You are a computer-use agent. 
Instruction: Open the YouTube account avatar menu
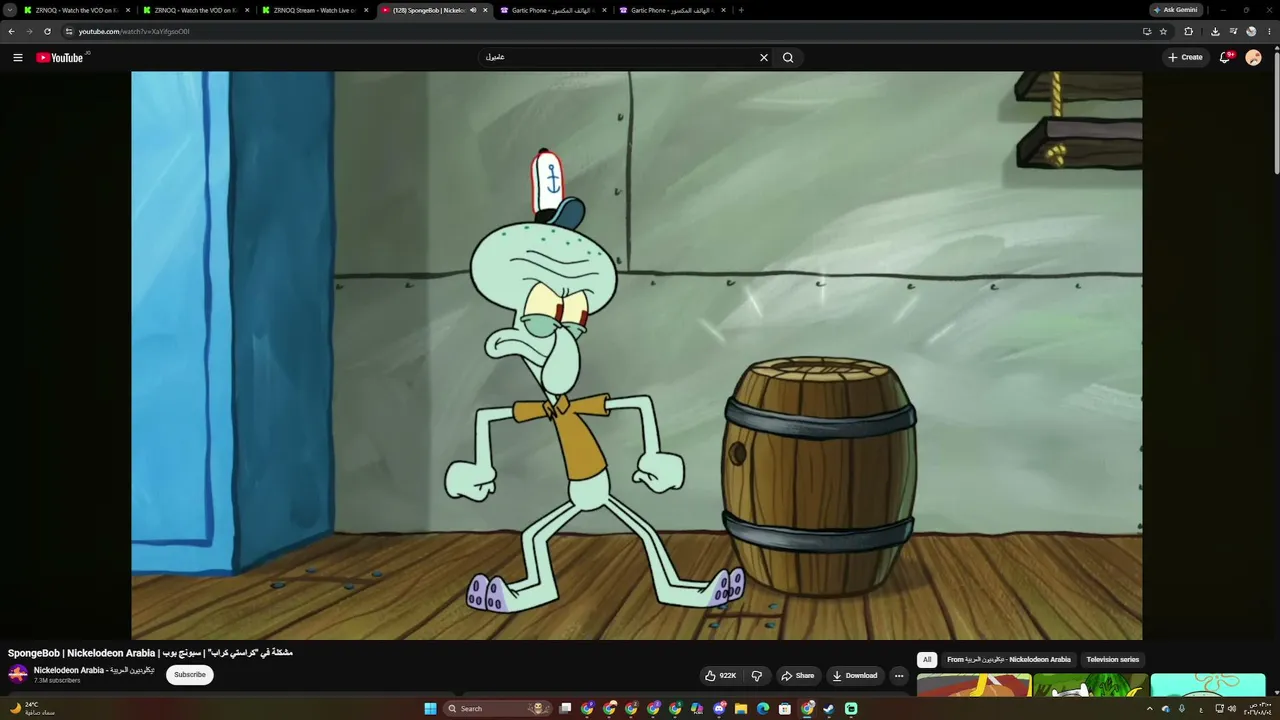pyautogui.click(x=1253, y=58)
